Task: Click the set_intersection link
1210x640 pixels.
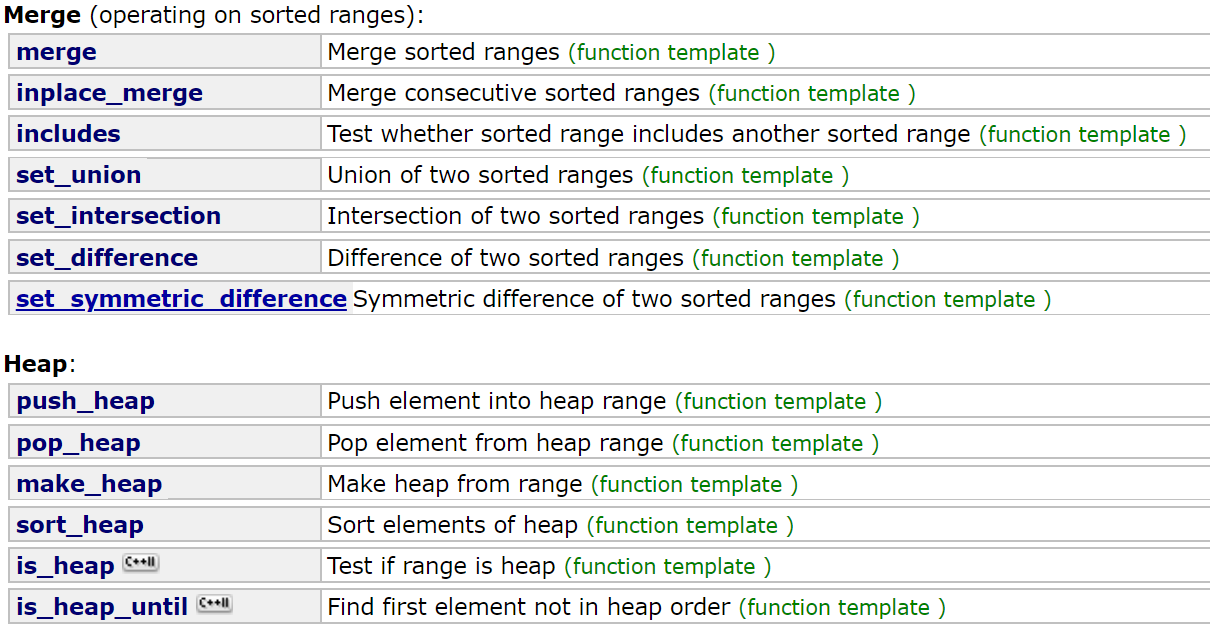Action: [118, 216]
